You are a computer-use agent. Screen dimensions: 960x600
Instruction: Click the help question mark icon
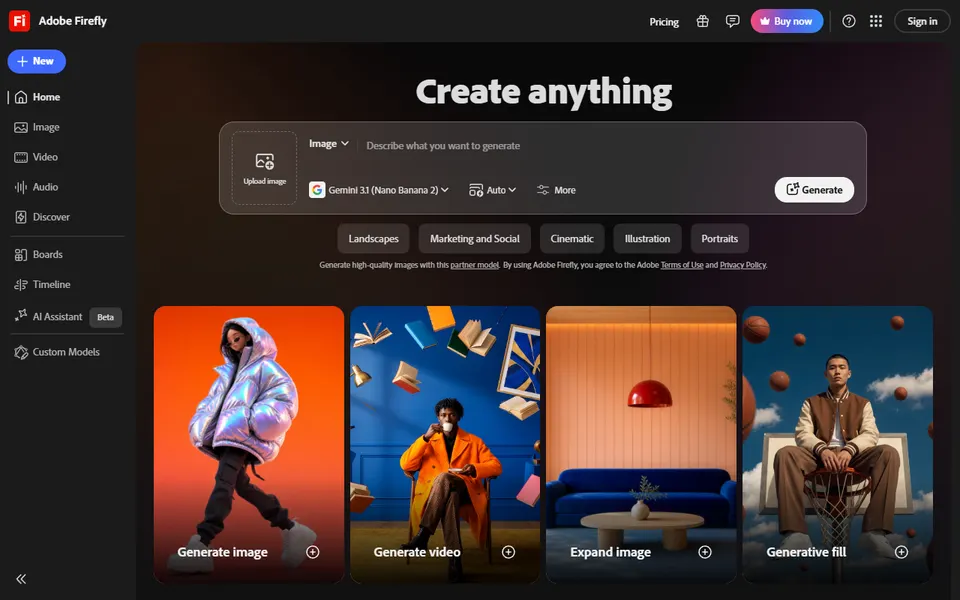849,21
